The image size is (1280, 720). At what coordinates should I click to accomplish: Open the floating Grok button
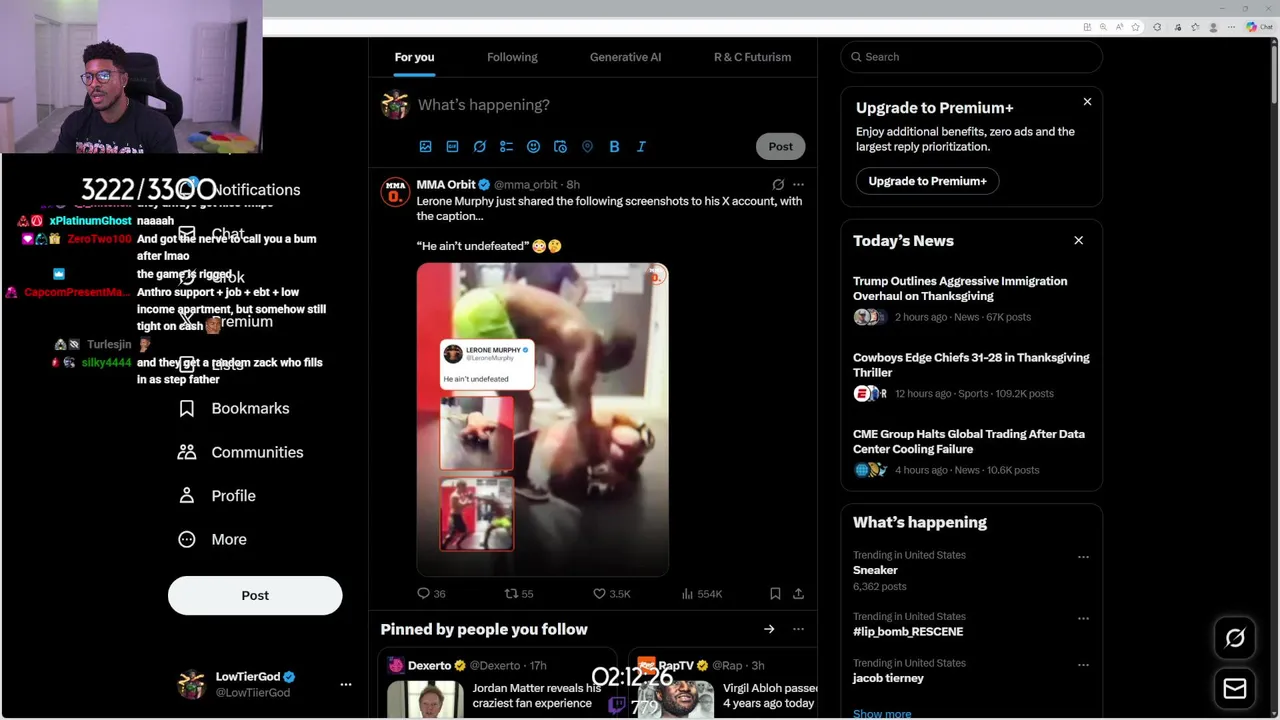[x=1235, y=638]
